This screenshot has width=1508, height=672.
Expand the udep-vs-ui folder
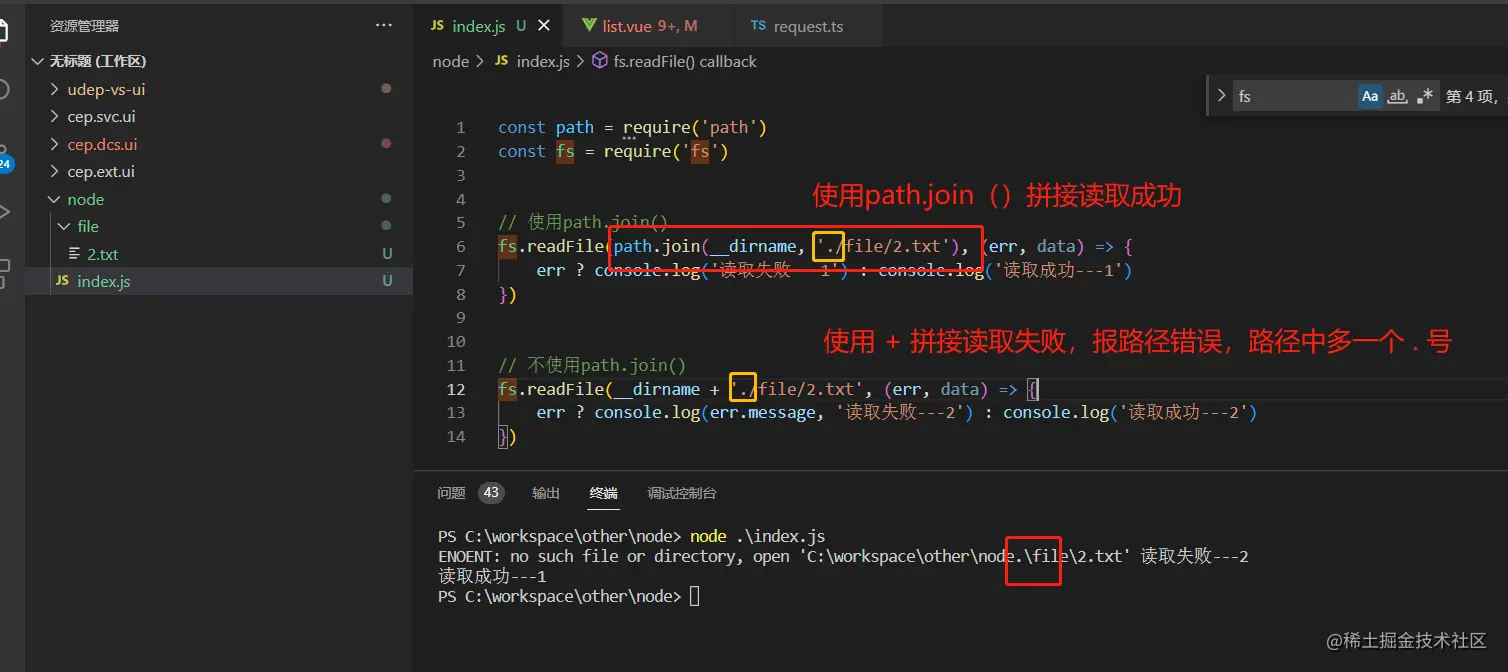(56, 89)
